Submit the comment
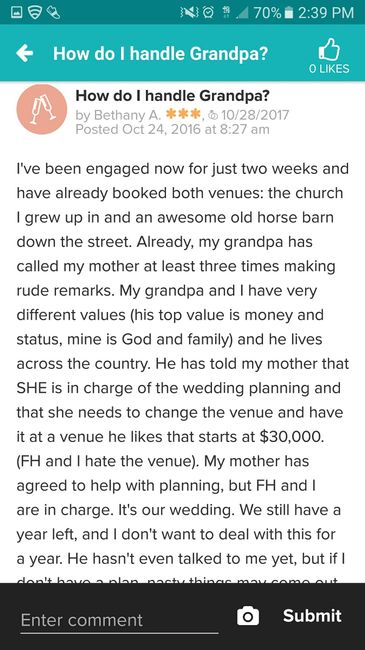The width and height of the screenshot is (365, 650). point(312,616)
